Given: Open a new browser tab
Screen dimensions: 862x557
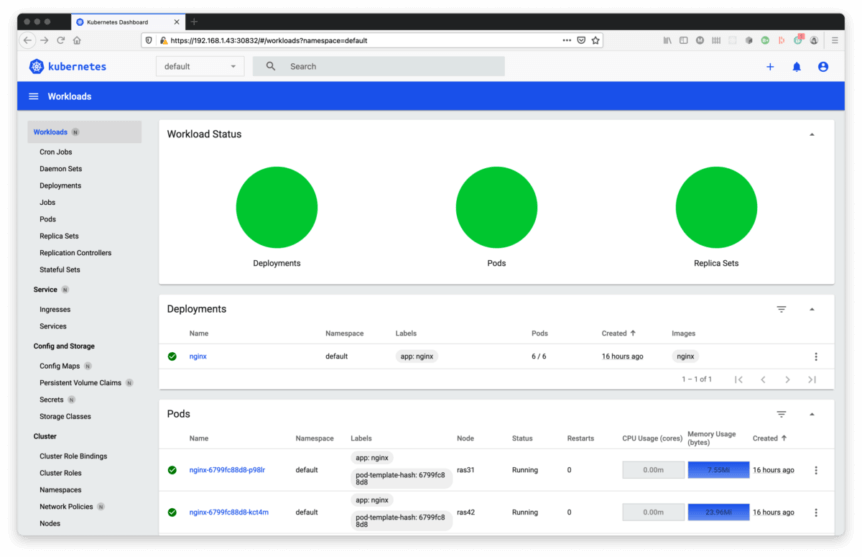Looking at the screenshot, I should pos(194,22).
